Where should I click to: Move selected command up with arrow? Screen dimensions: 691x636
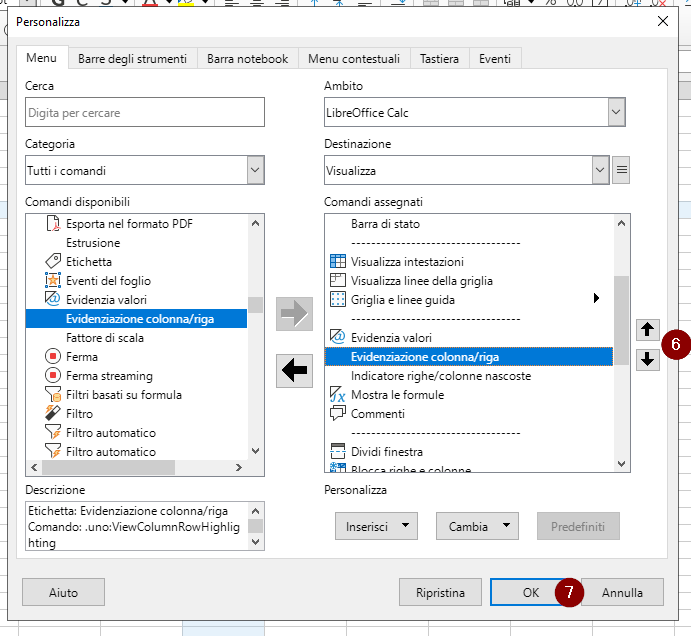648,329
